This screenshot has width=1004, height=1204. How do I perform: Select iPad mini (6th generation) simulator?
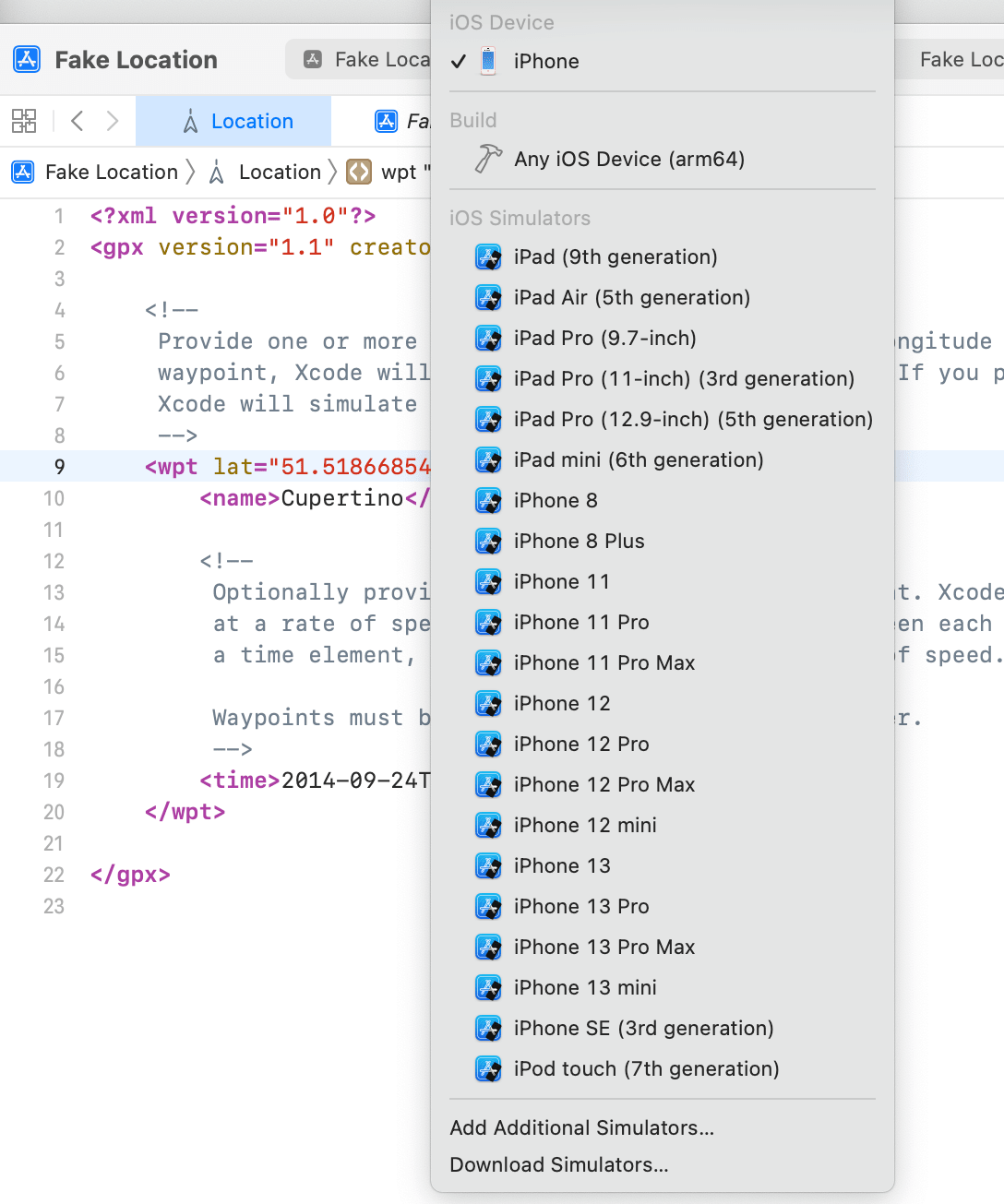point(663,459)
